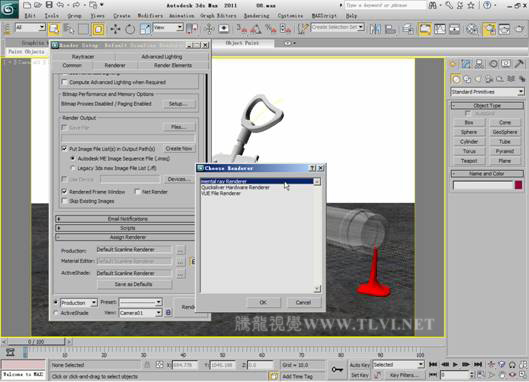Select the Lights category icon

pyautogui.click(x=478, y=79)
